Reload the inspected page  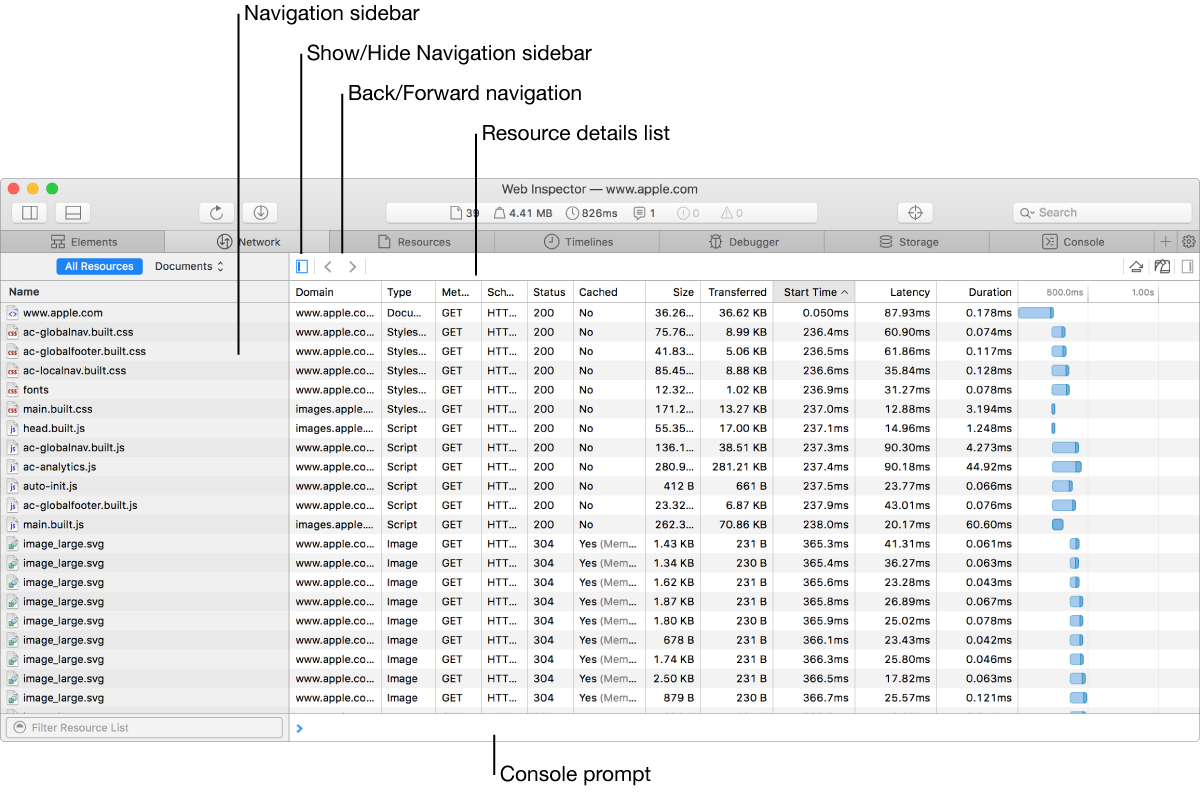(x=216, y=212)
